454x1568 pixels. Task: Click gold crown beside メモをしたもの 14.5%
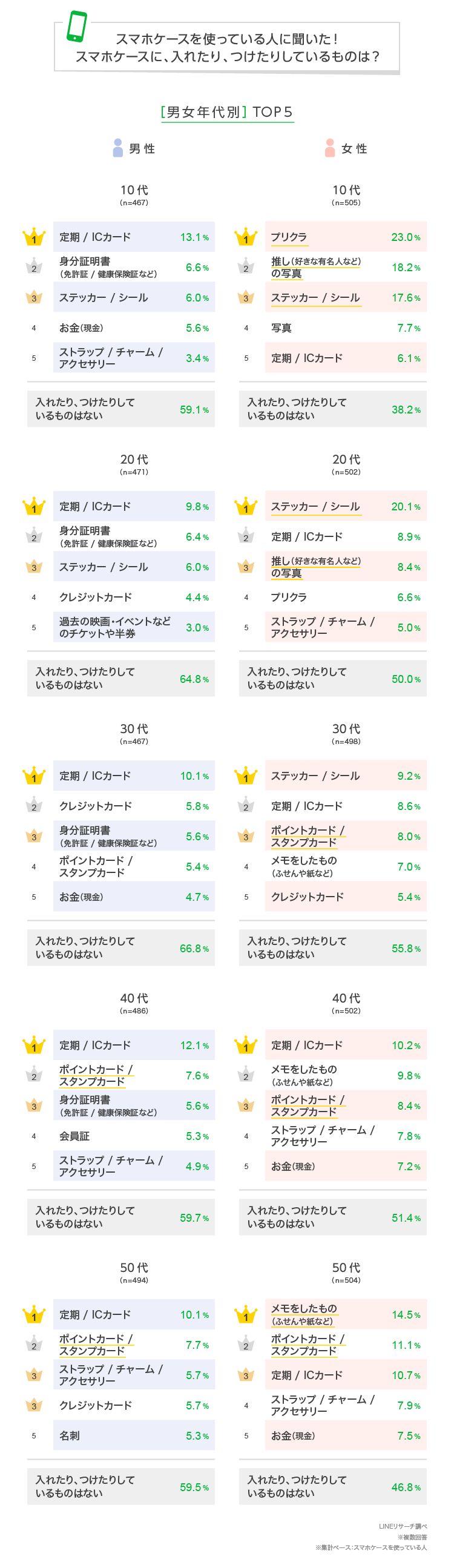click(x=246, y=1314)
